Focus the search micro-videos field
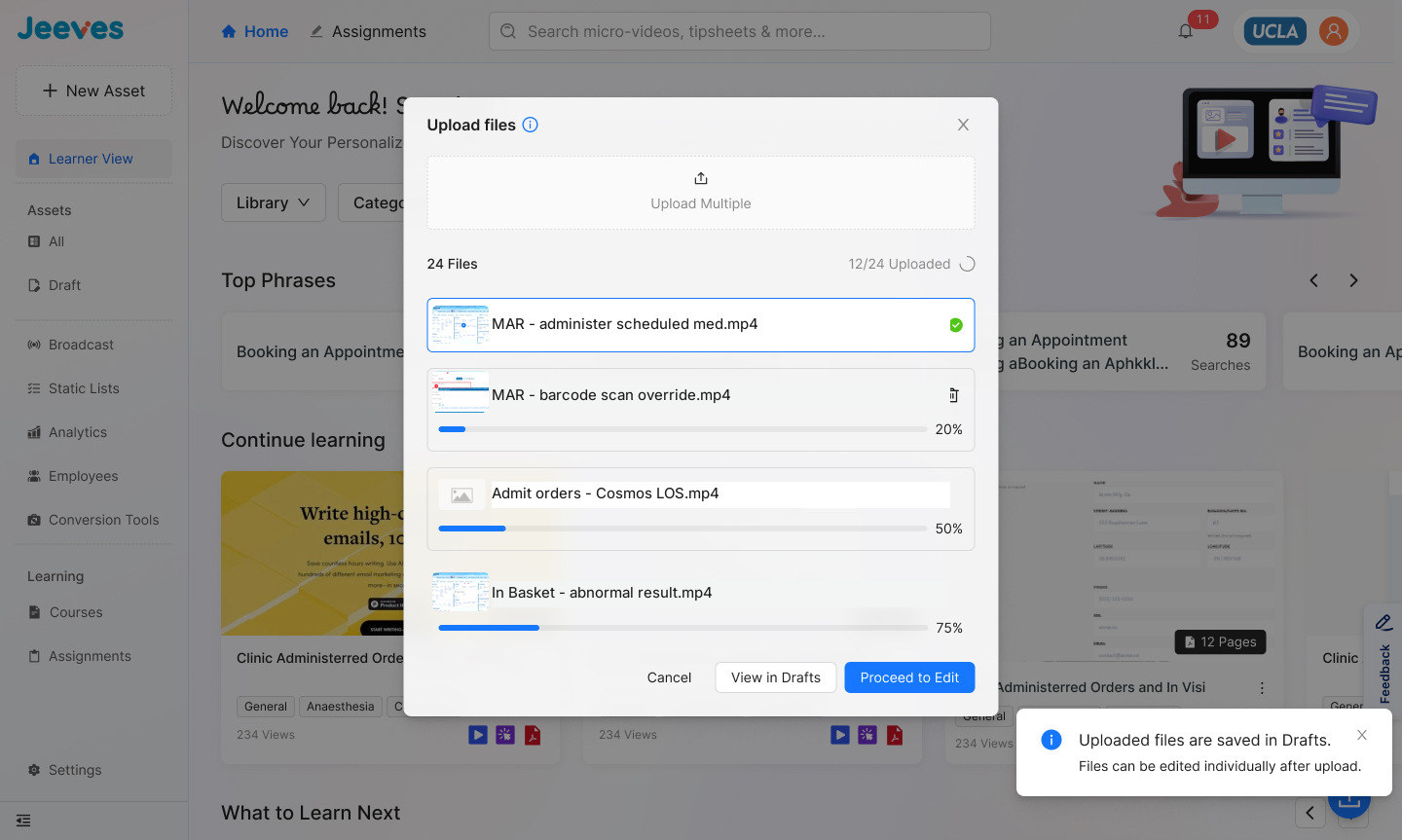 [740, 31]
